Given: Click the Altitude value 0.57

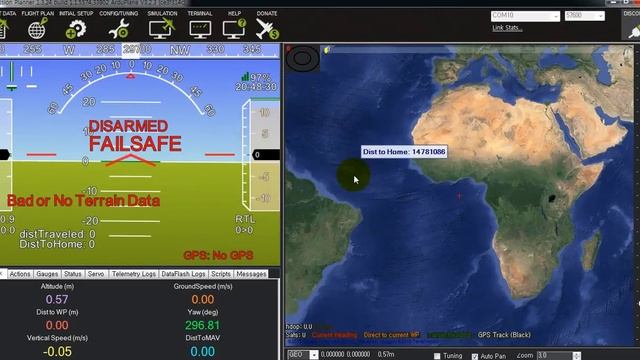Looking at the screenshot, I should [57, 300].
